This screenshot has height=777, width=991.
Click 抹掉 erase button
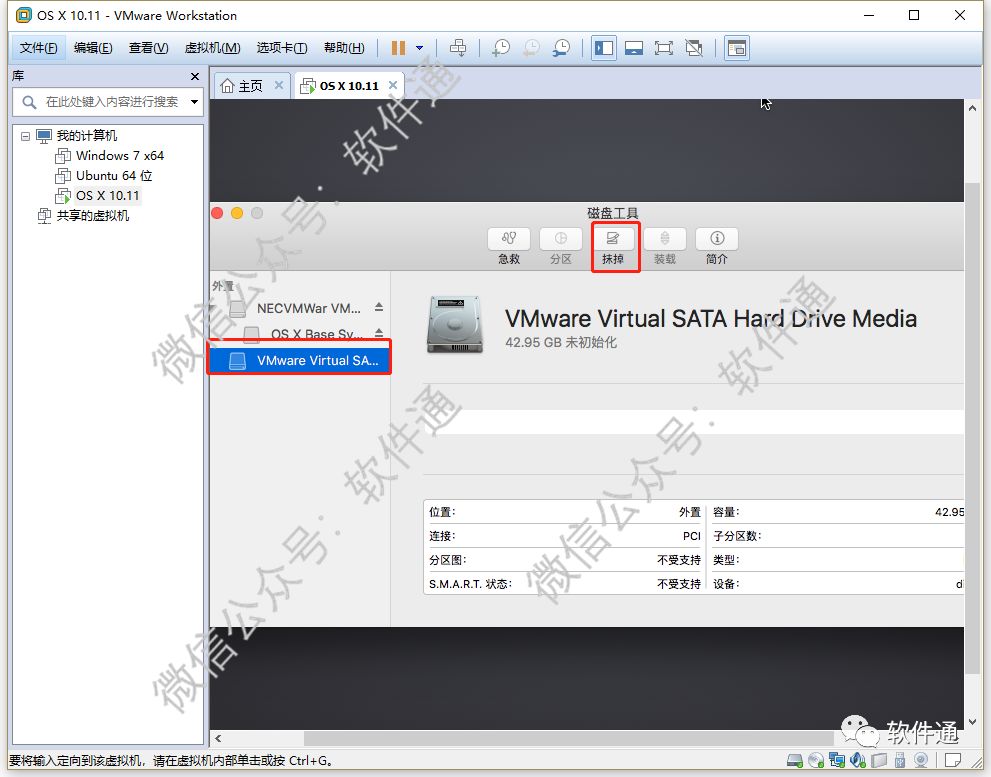[x=613, y=246]
